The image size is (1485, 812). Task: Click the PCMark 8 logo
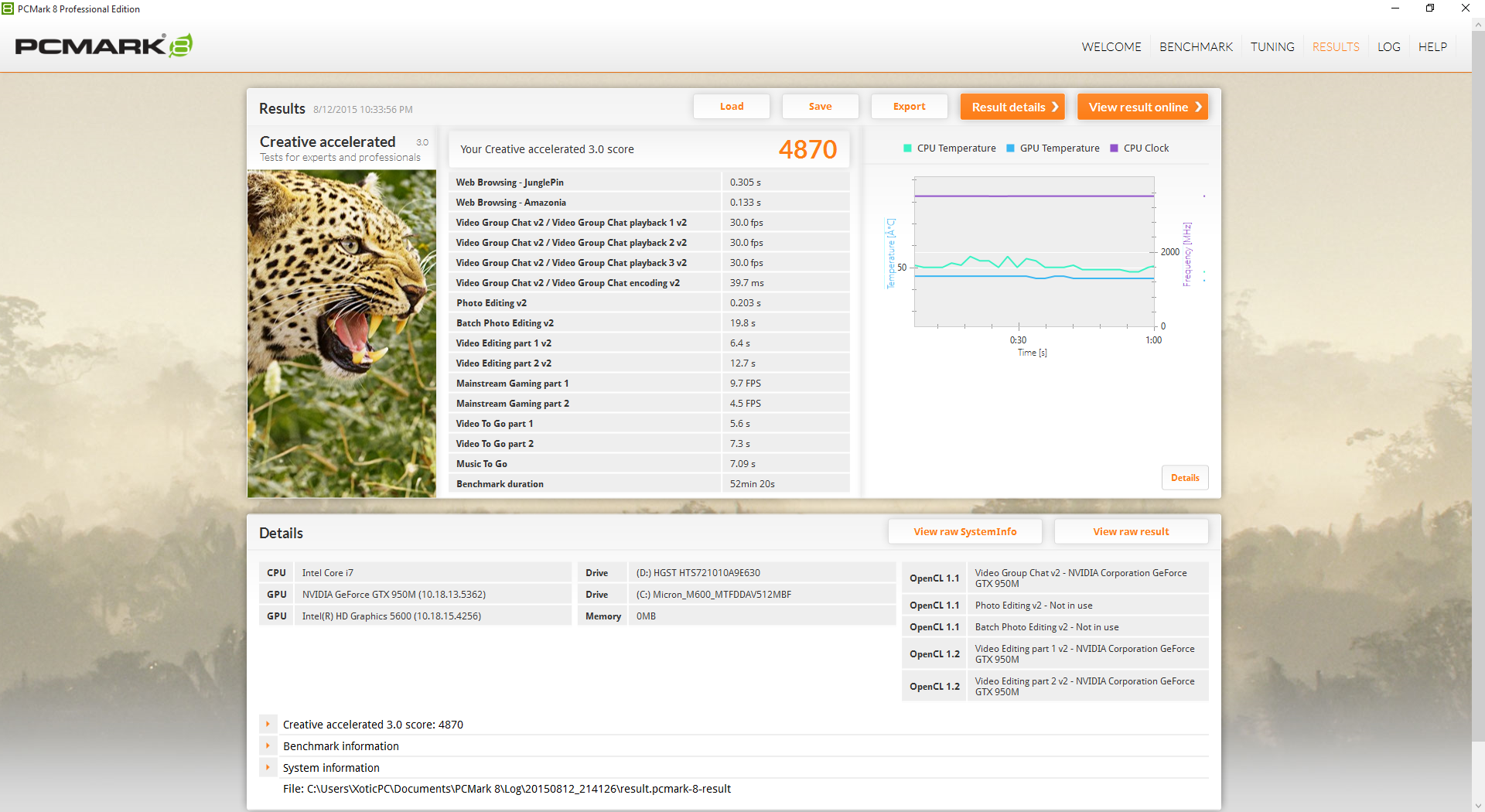104,46
